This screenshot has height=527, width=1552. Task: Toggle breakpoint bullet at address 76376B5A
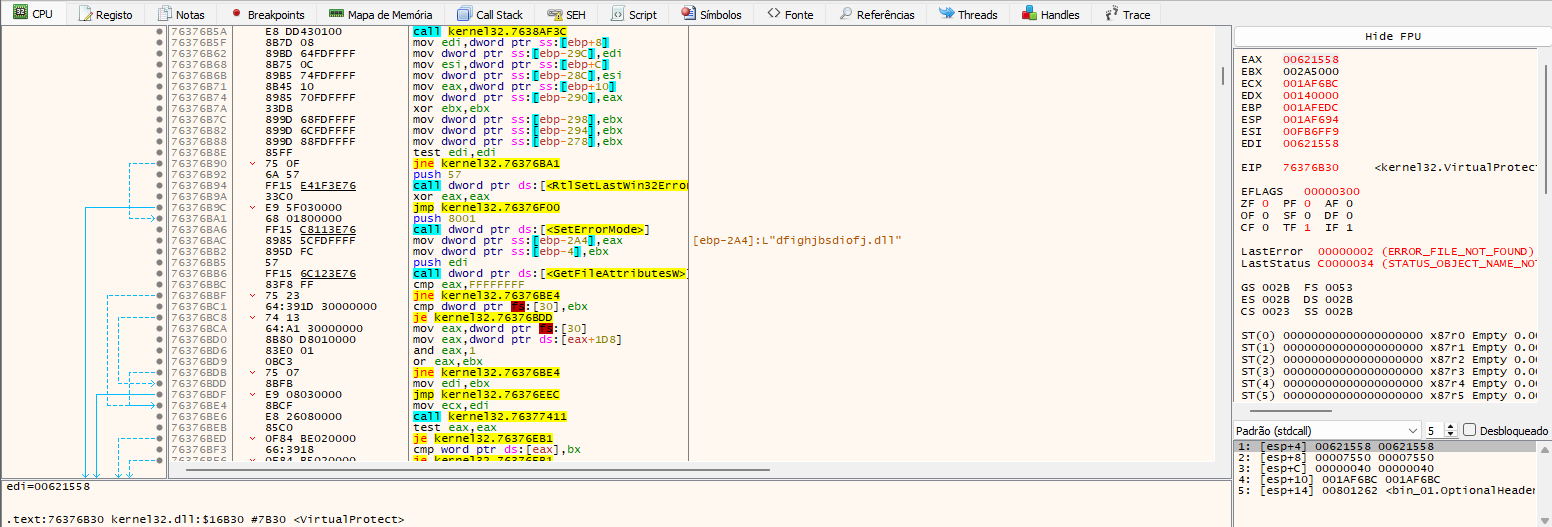(x=160, y=32)
